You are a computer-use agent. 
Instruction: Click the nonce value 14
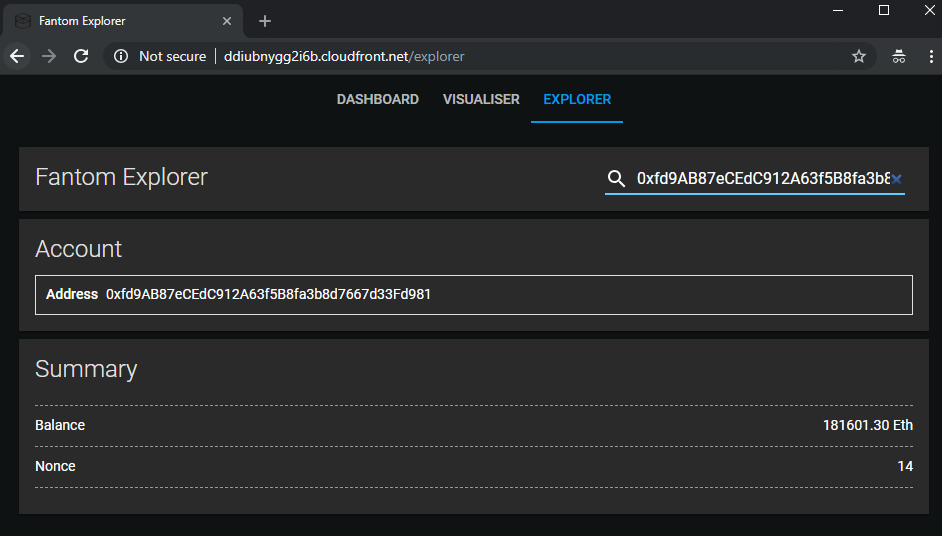905,466
